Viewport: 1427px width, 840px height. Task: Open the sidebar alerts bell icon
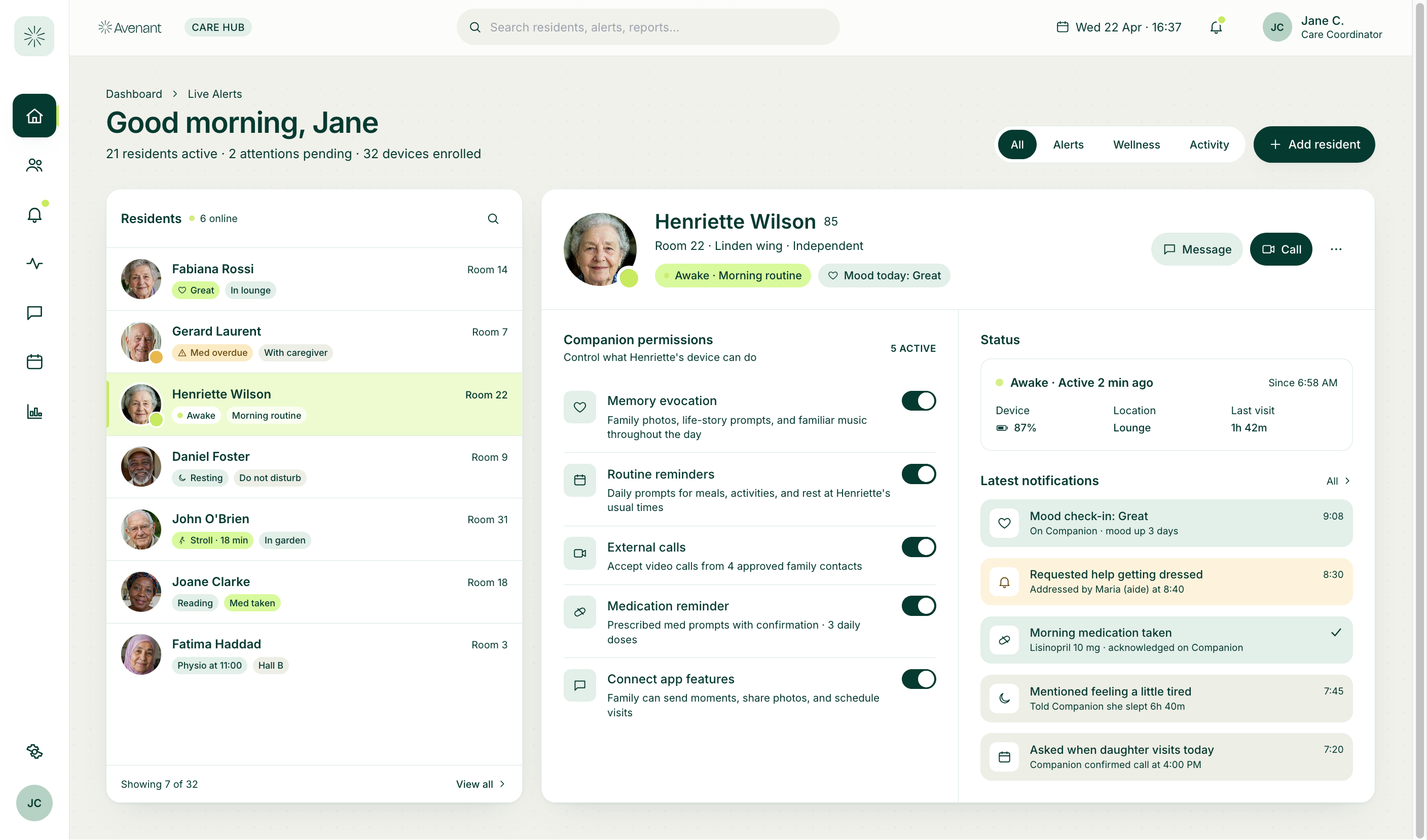pos(34,214)
